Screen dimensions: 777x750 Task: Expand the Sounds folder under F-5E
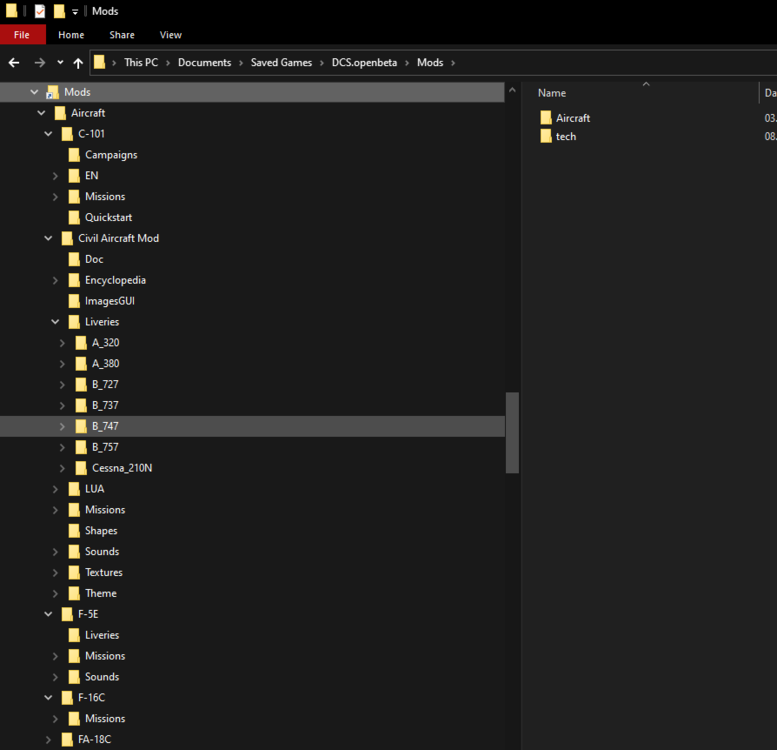tap(55, 677)
